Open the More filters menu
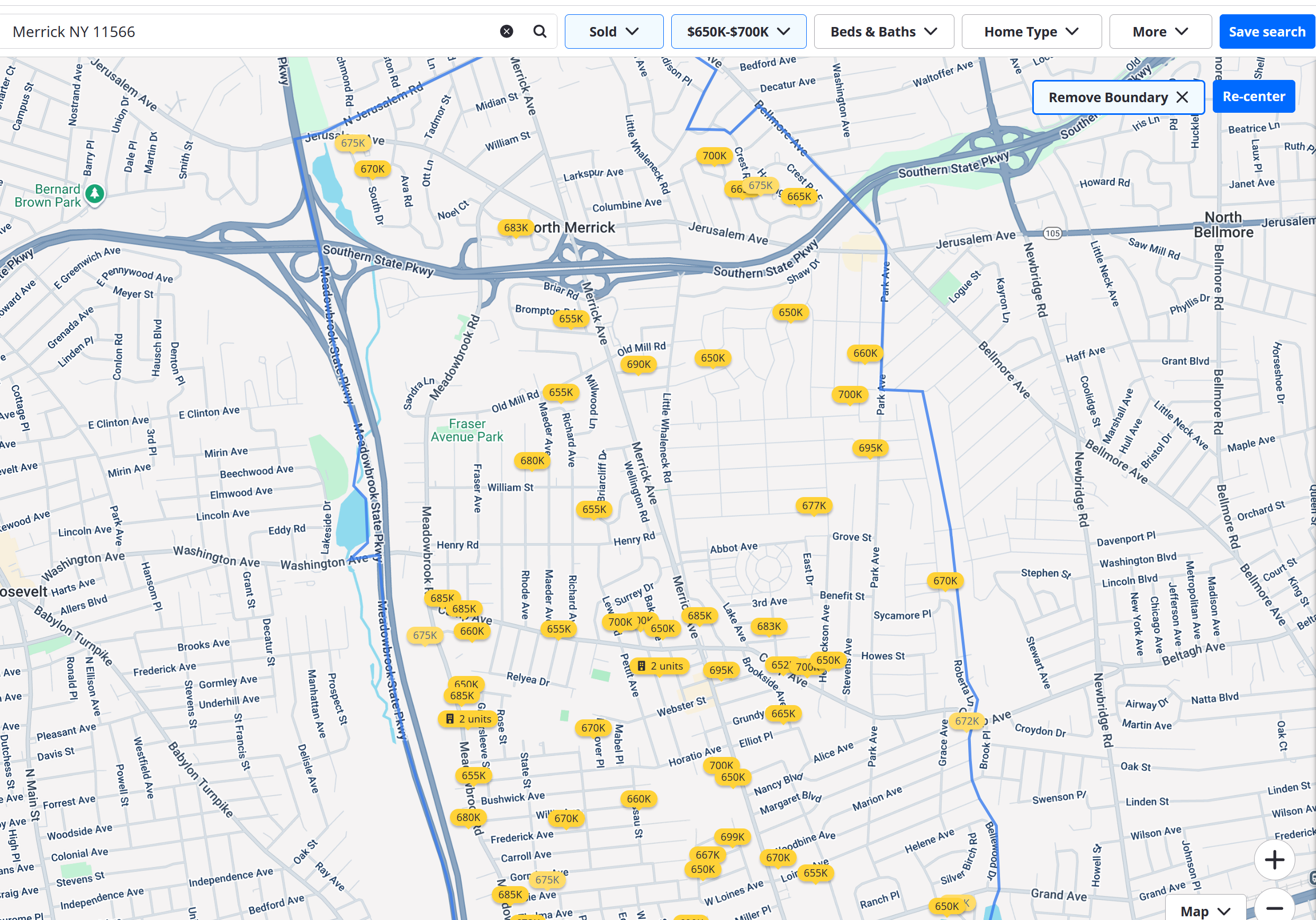This screenshot has width=1316, height=920. [x=1159, y=32]
